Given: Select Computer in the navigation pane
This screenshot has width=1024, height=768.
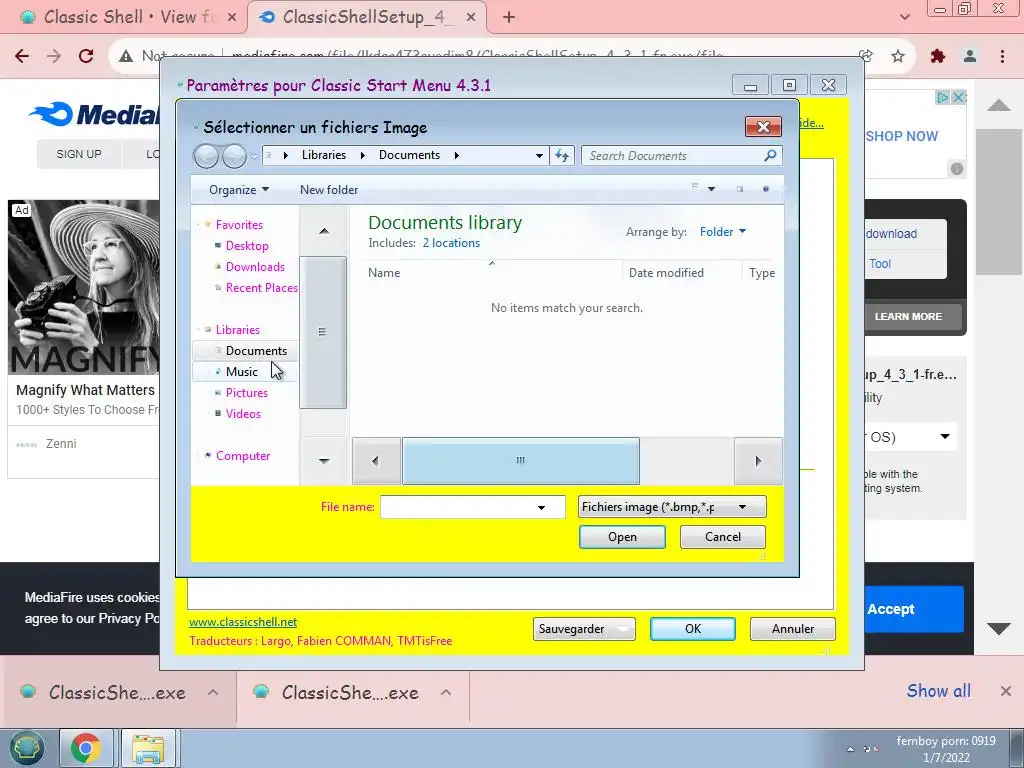Looking at the screenshot, I should point(243,456).
